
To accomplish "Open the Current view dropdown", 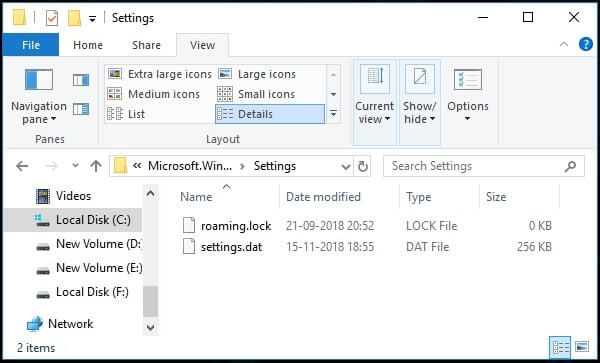I will pos(374,103).
